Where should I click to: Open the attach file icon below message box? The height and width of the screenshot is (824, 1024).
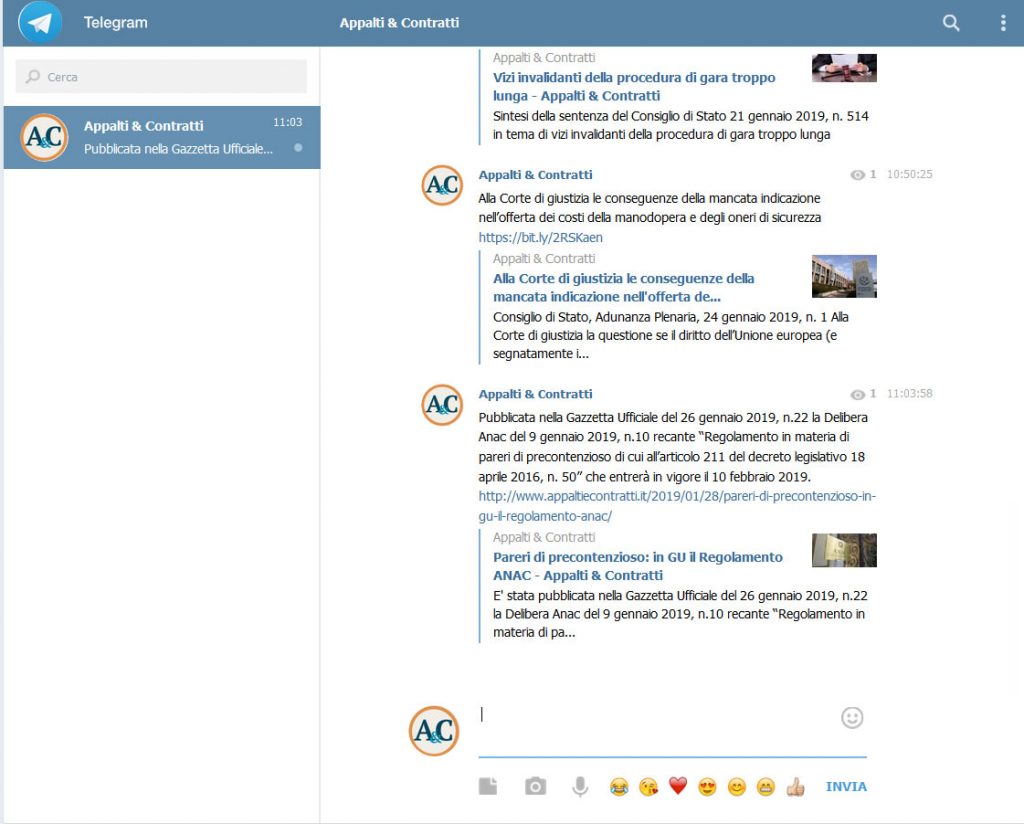pyautogui.click(x=488, y=786)
